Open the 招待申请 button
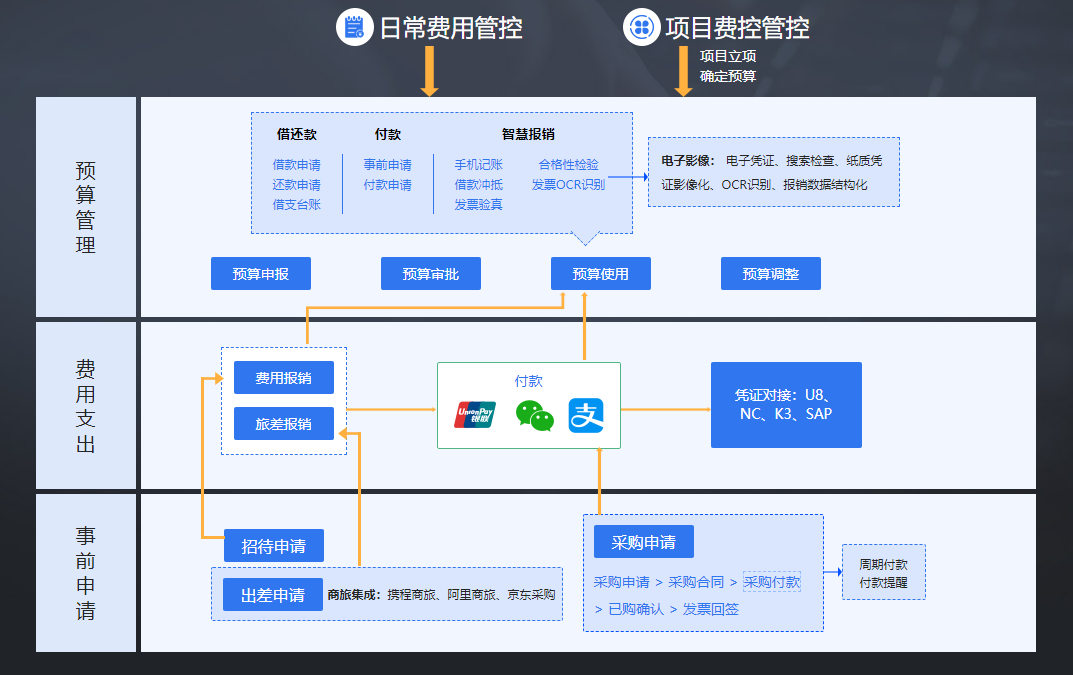Viewport: 1073px width, 675px height. (x=273, y=547)
